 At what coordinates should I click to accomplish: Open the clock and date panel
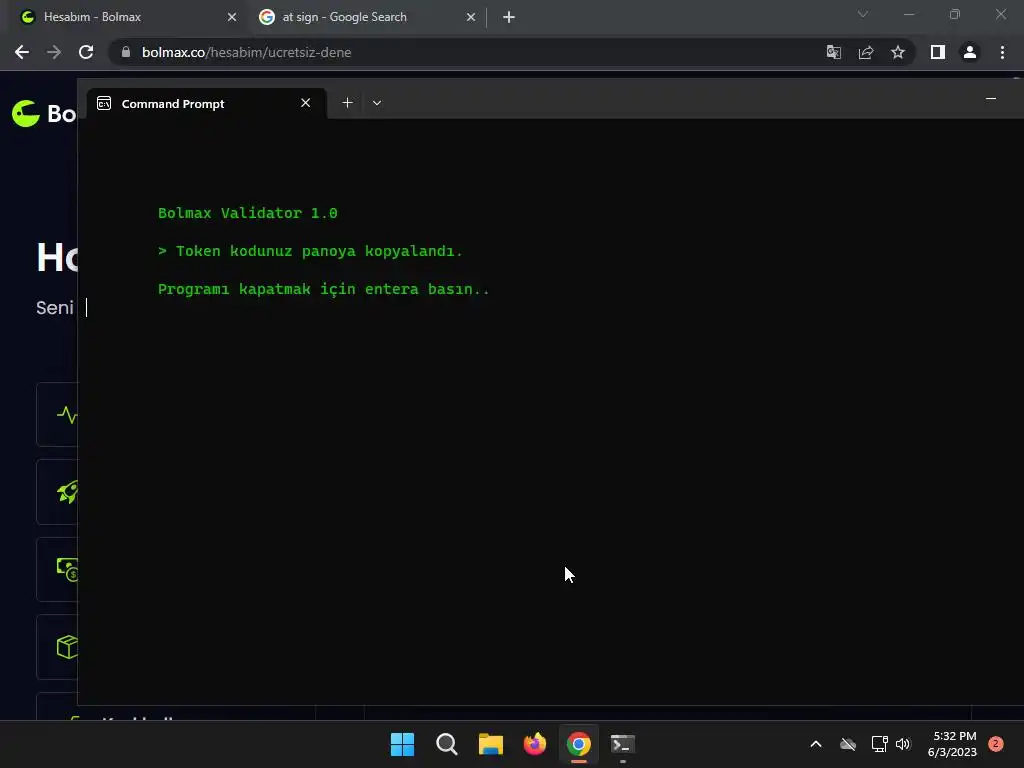(x=952, y=744)
